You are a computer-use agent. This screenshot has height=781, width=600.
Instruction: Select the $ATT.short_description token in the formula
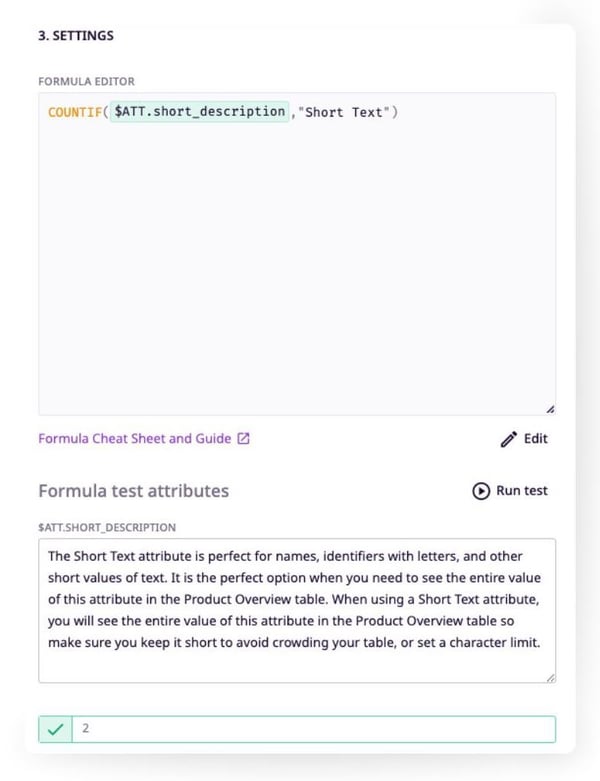199,111
